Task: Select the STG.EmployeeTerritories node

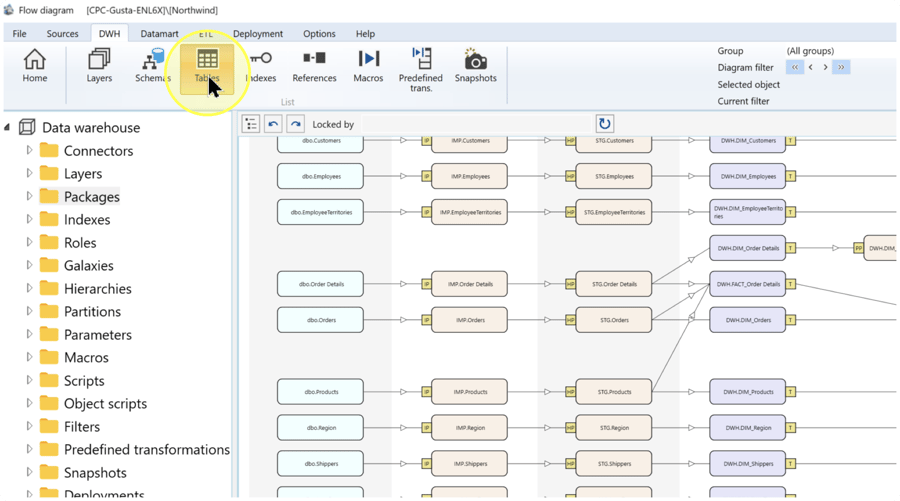Action: 614,212
